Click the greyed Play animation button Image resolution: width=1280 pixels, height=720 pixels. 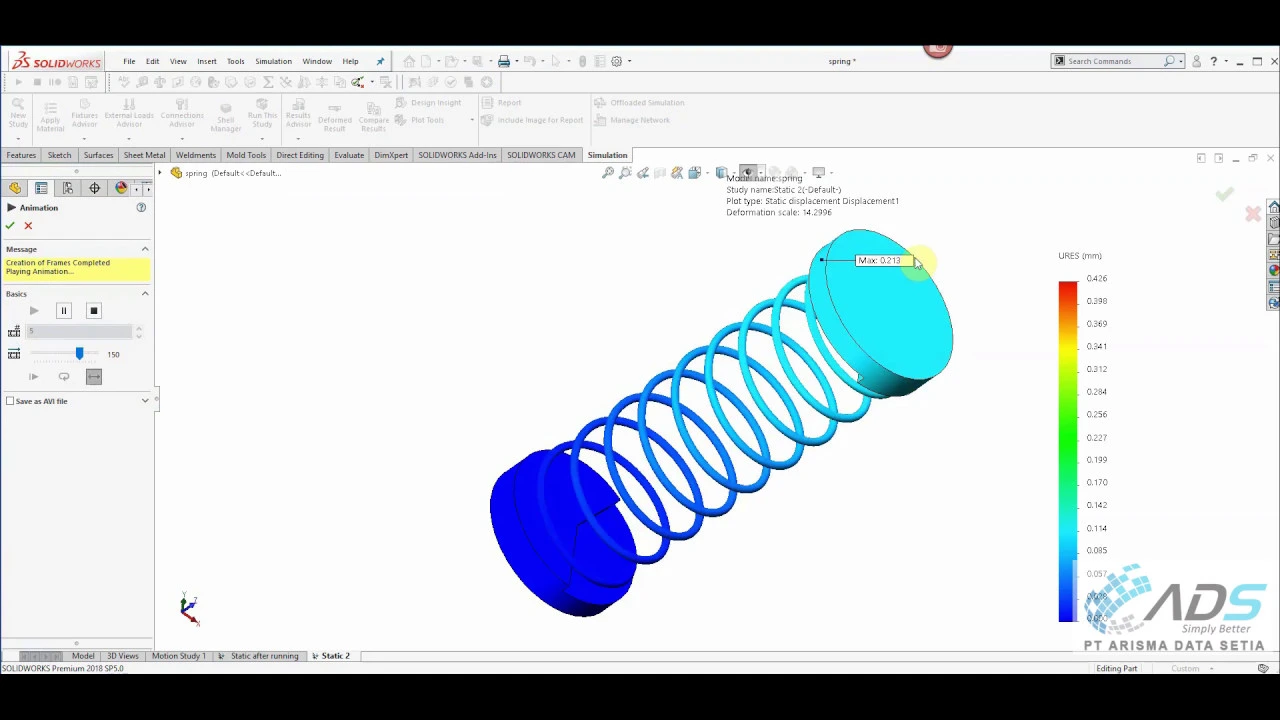(x=33, y=311)
